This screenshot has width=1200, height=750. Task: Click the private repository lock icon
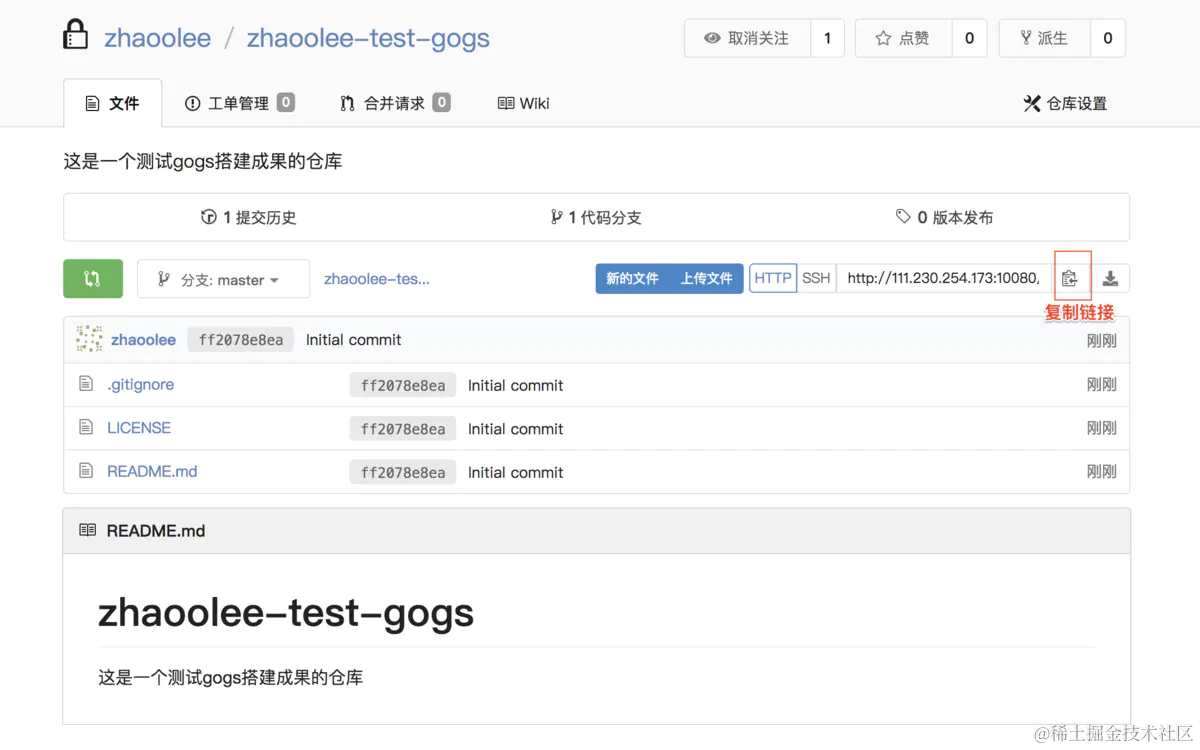pyautogui.click(x=76, y=36)
